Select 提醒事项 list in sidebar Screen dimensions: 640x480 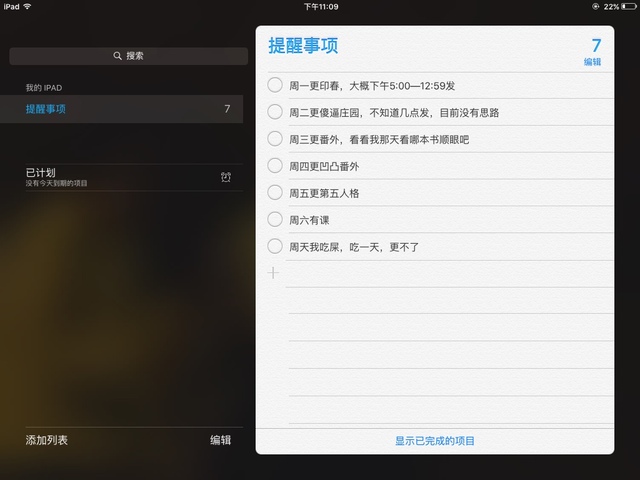click(x=122, y=109)
